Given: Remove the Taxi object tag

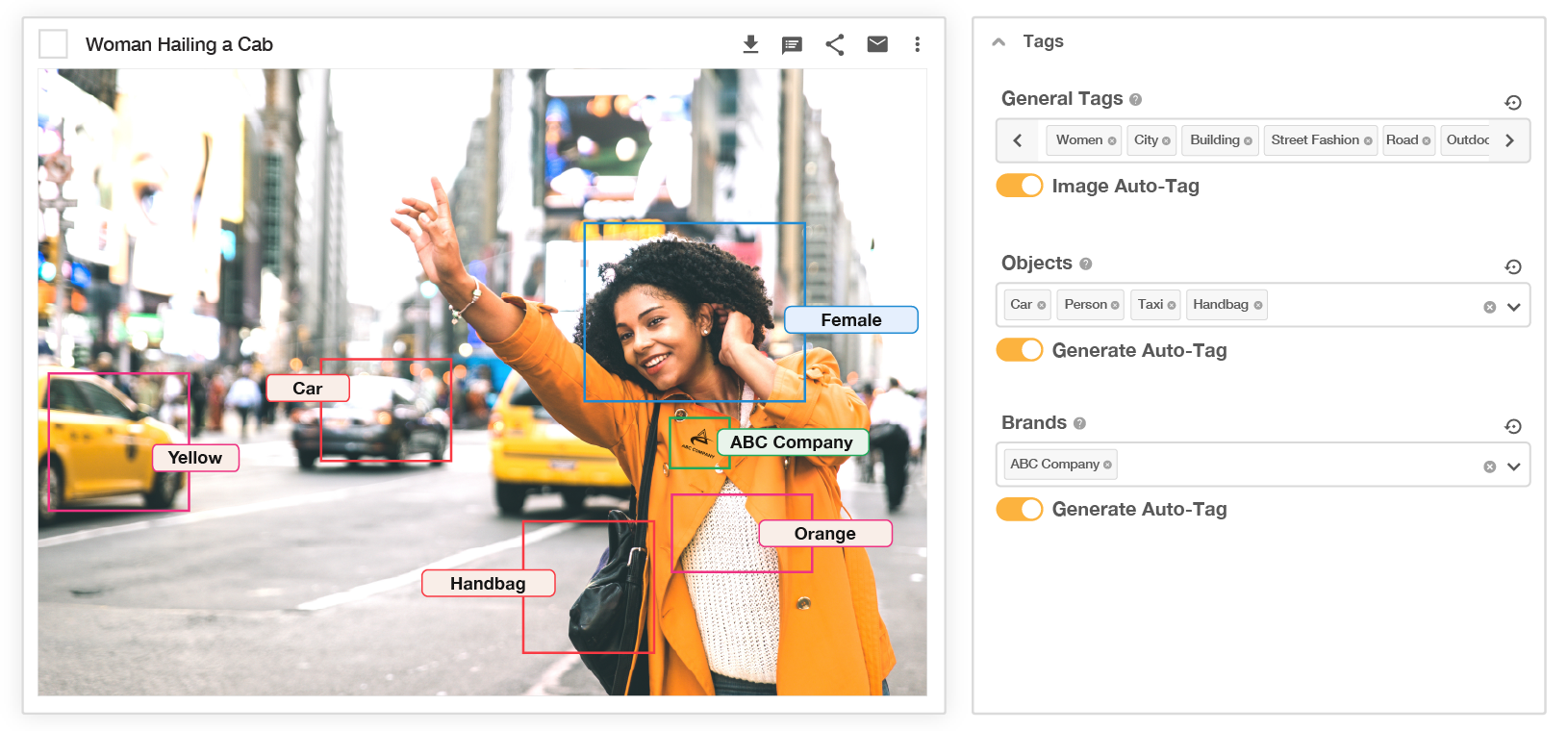Looking at the screenshot, I should 1172,306.
